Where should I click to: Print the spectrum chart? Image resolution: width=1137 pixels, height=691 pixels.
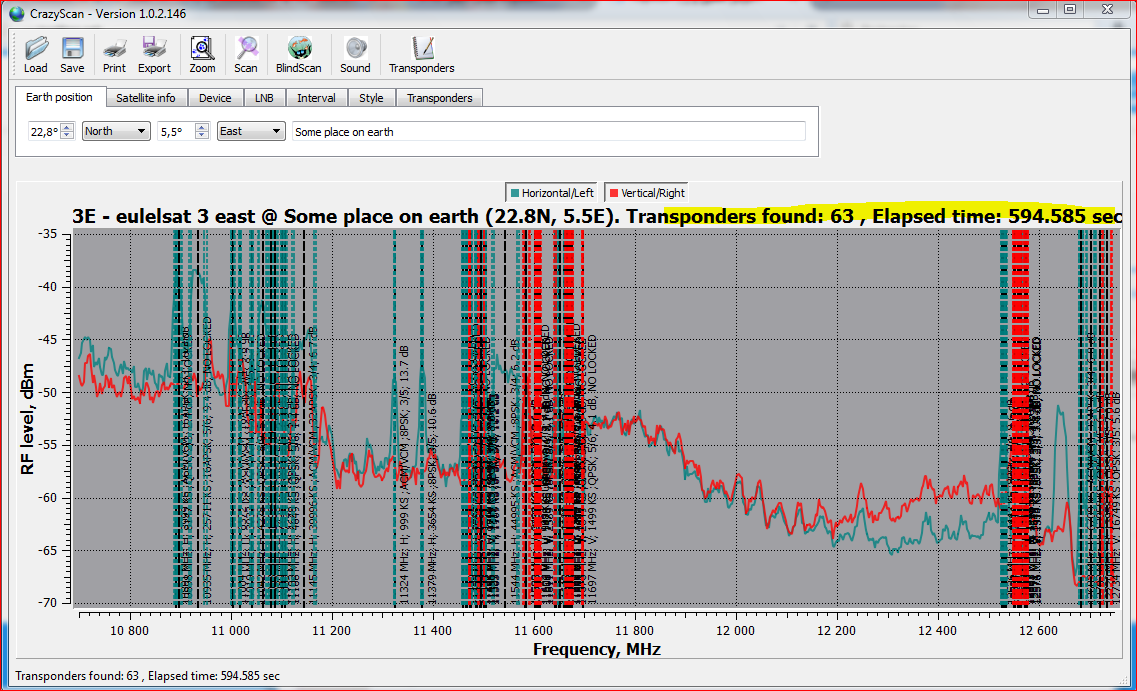pos(114,54)
